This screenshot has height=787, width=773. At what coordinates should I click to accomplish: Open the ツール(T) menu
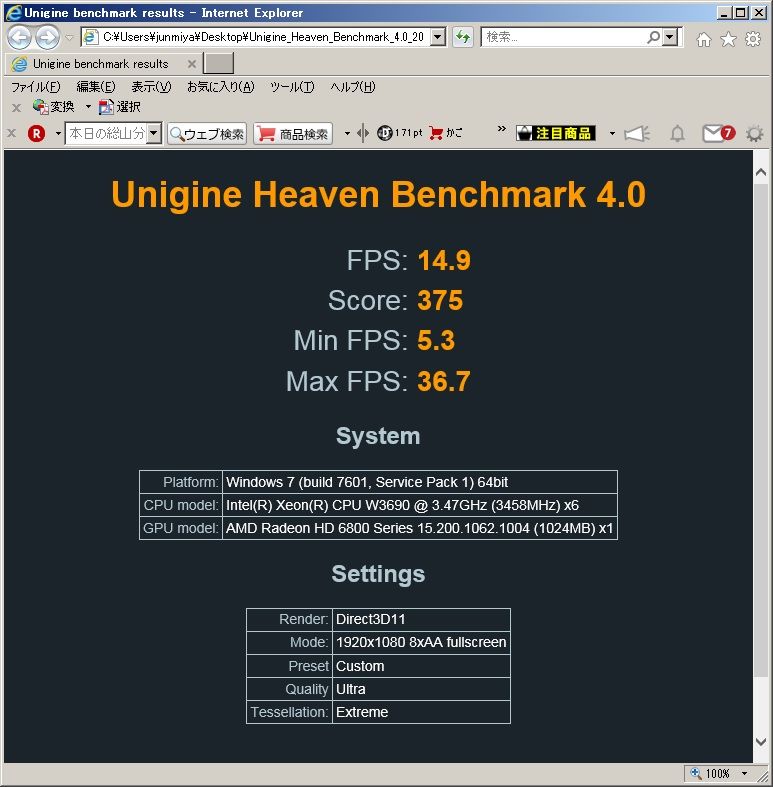click(x=292, y=87)
